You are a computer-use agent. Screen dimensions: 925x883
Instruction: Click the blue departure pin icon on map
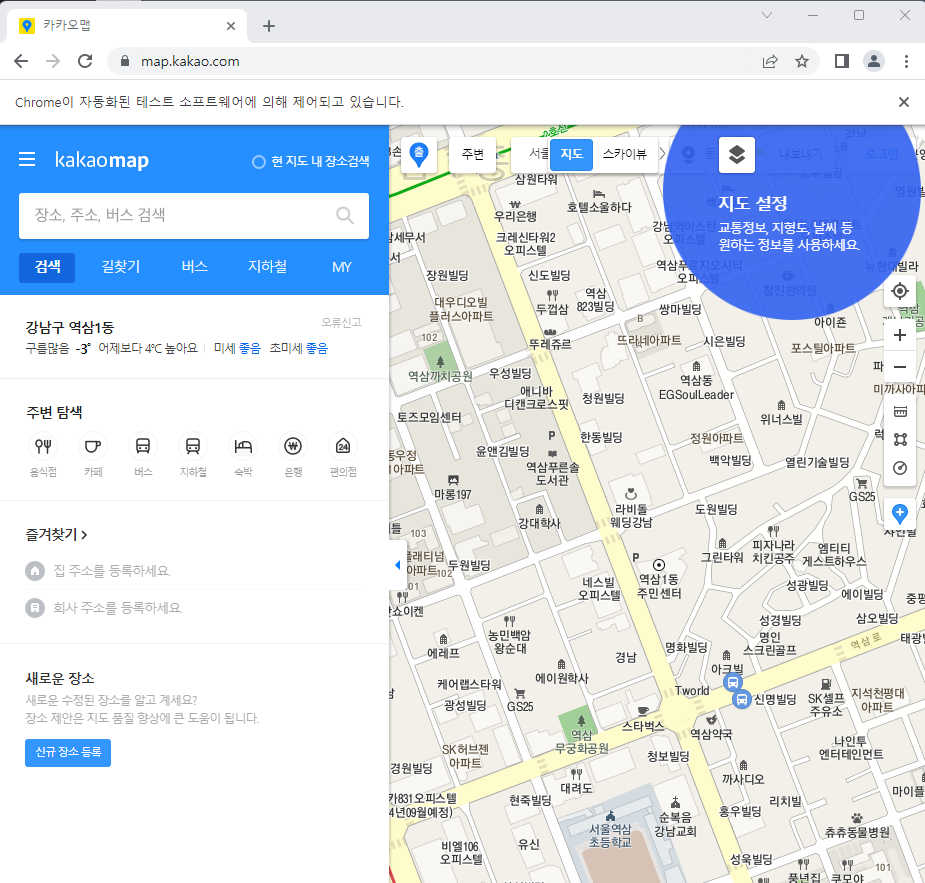[419, 155]
